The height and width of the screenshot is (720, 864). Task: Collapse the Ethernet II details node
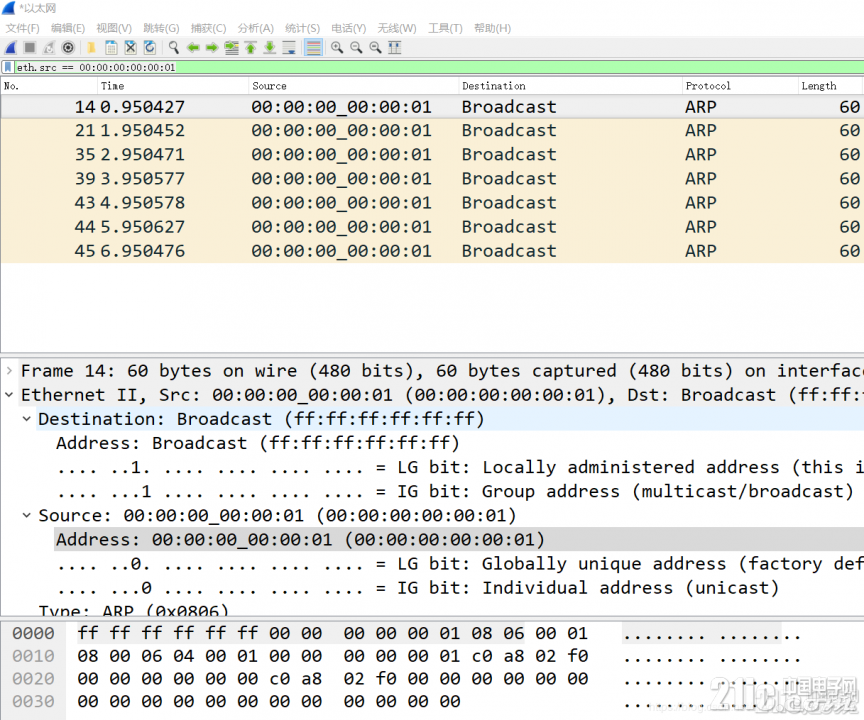tap(9, 395)
